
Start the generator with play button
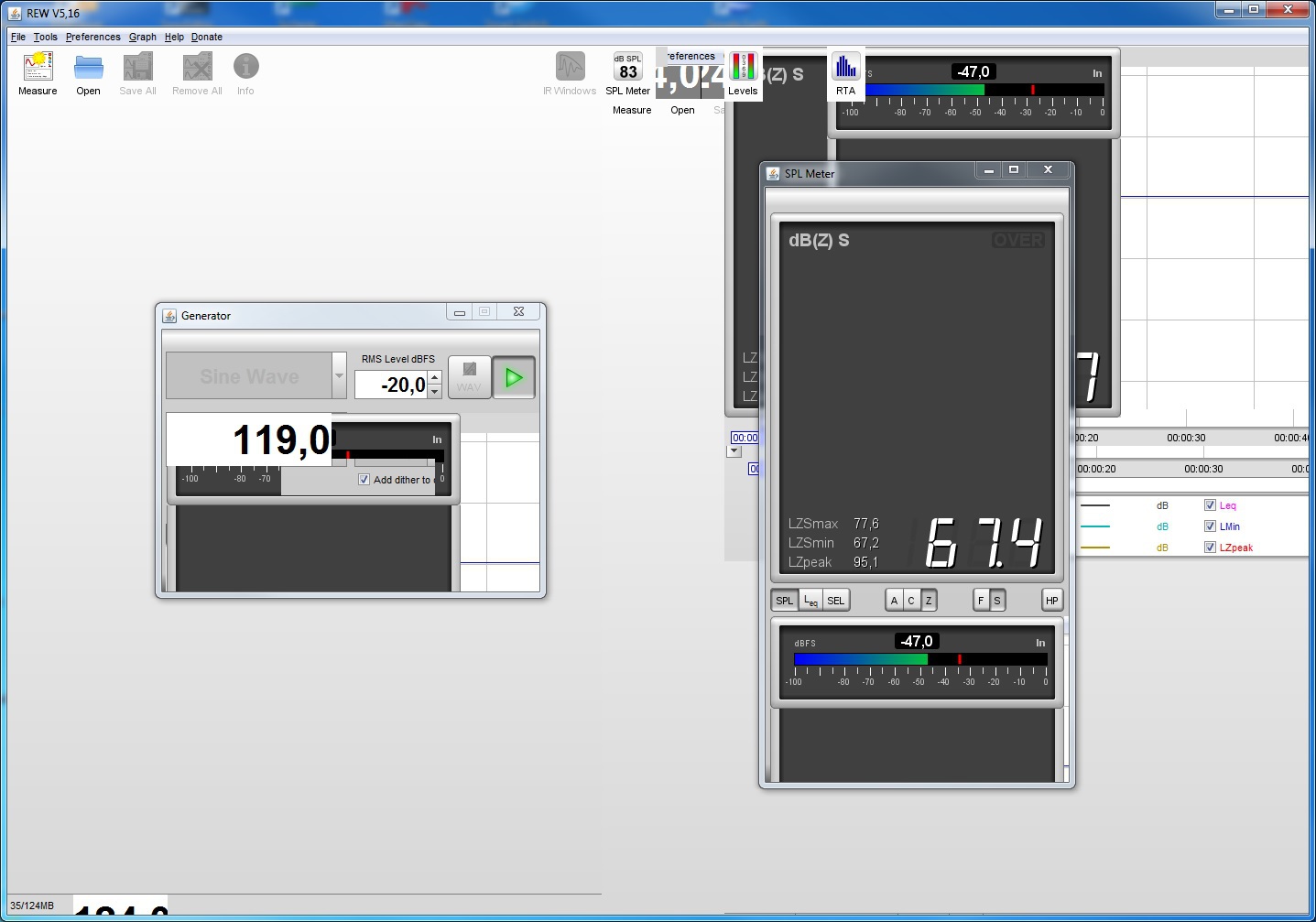pos(514,377)
